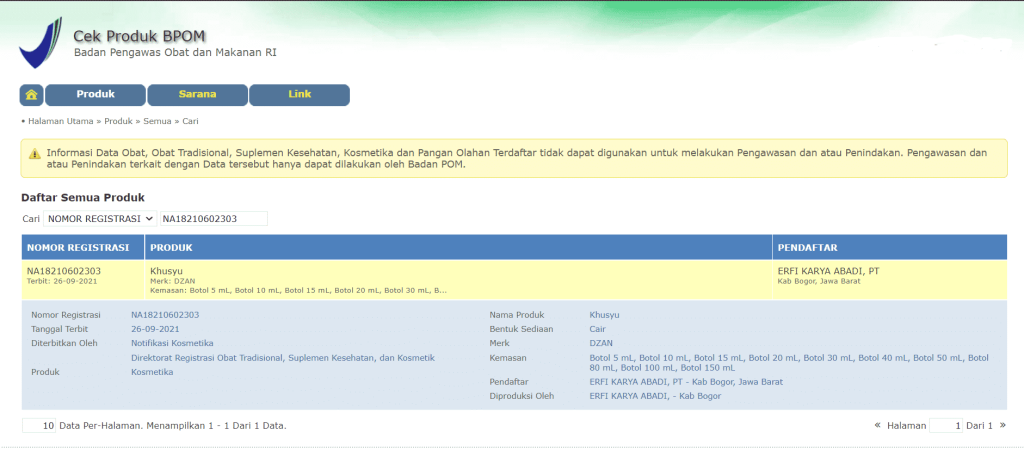The height and width of the screenshot is (450, 1024).
Task: Click Merk value DZAN in details
Action: [x=601, y=344]
